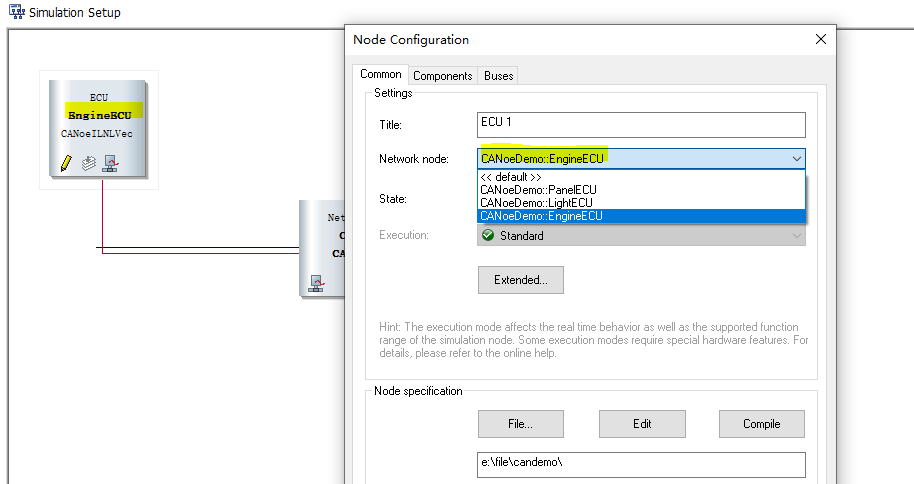The width and height of the screenshot is (914, 484).
Task: Click the network icon on the partially hidden block
Action: tap(317, 284)
